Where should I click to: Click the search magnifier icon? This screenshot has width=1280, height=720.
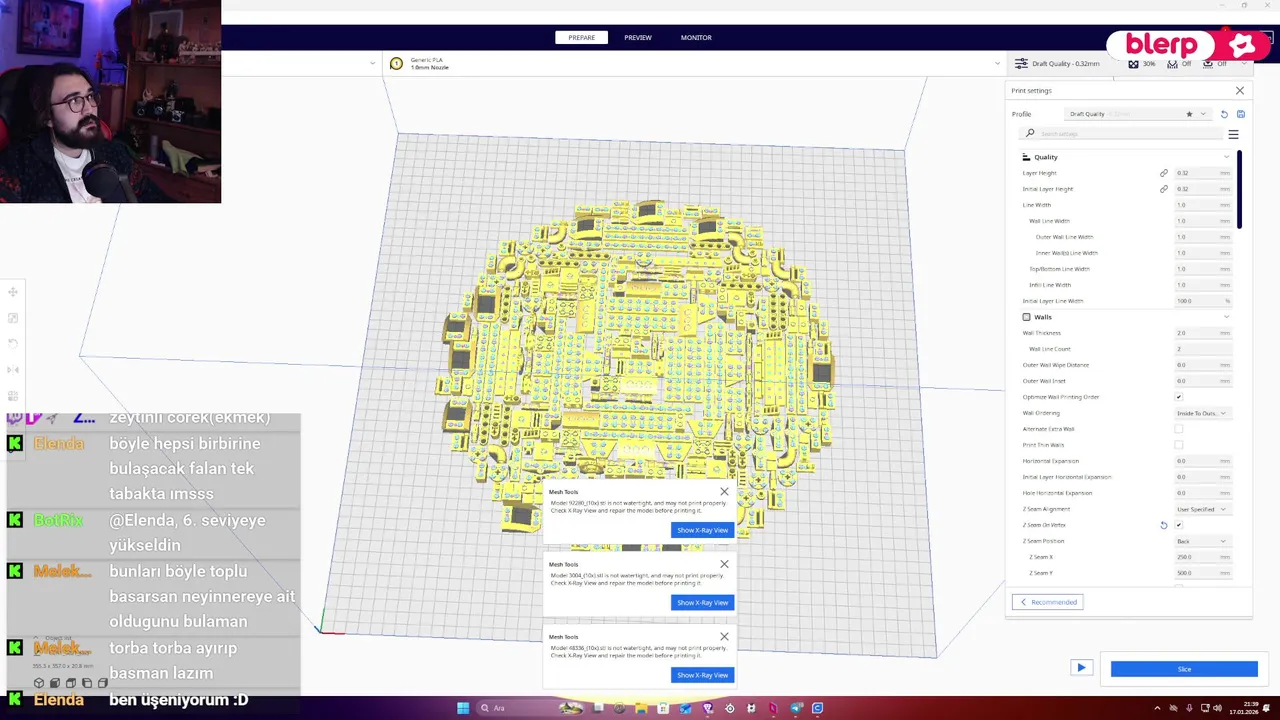tap(1030, 133)
